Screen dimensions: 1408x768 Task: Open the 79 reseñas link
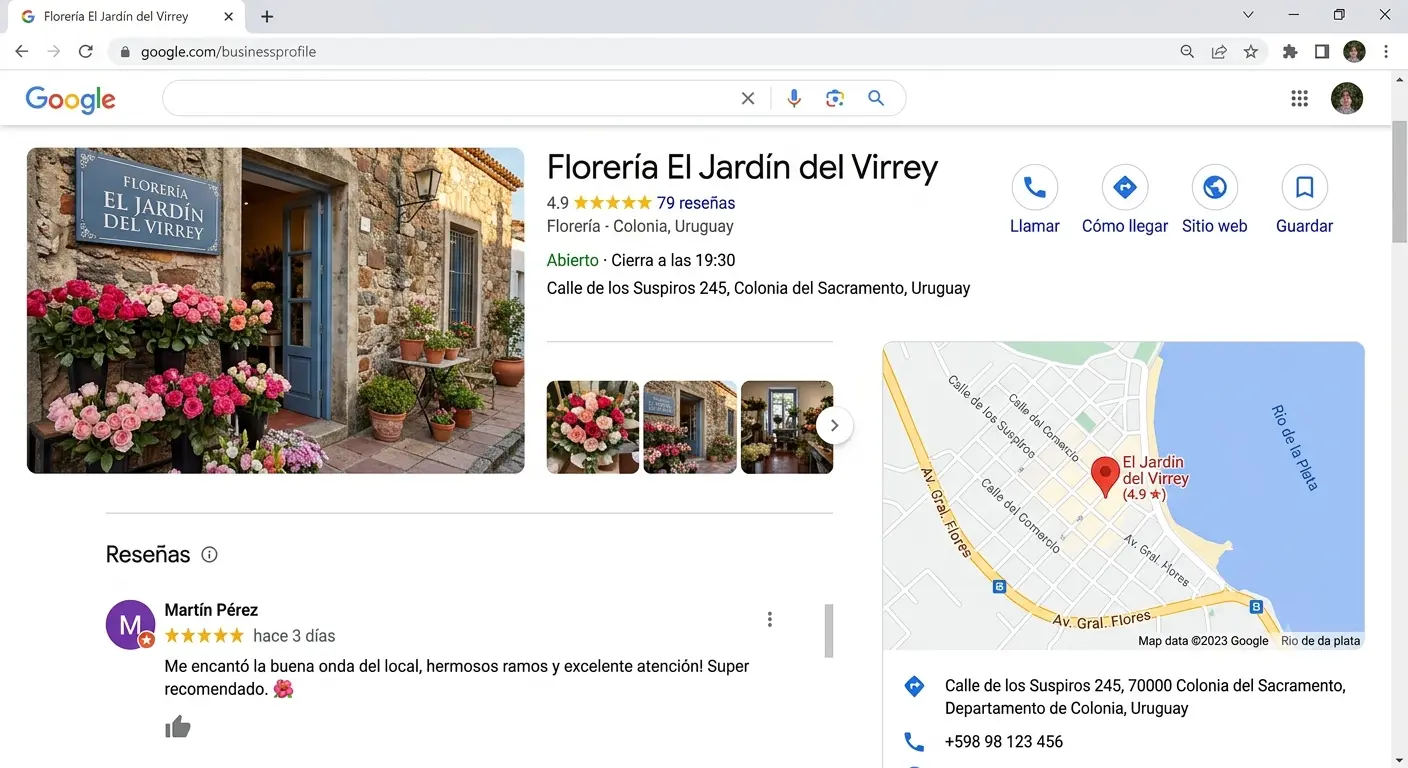(696, 203)
